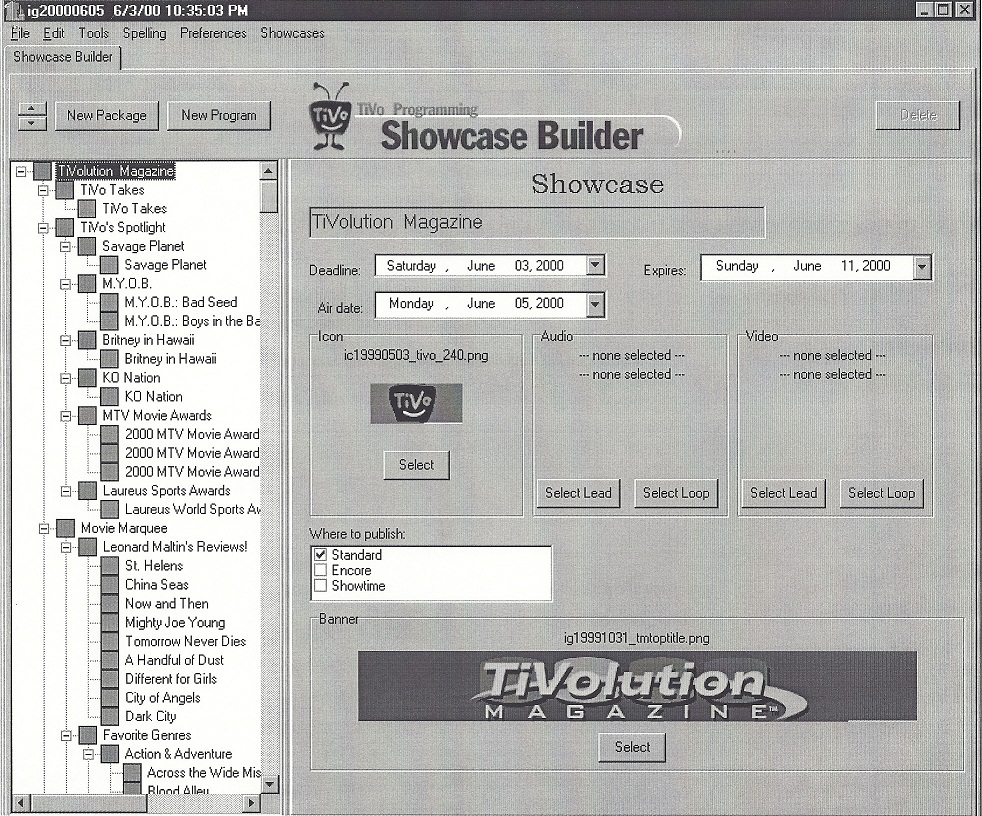Click the TiVolution Magazine banner image

coord(637,686)
